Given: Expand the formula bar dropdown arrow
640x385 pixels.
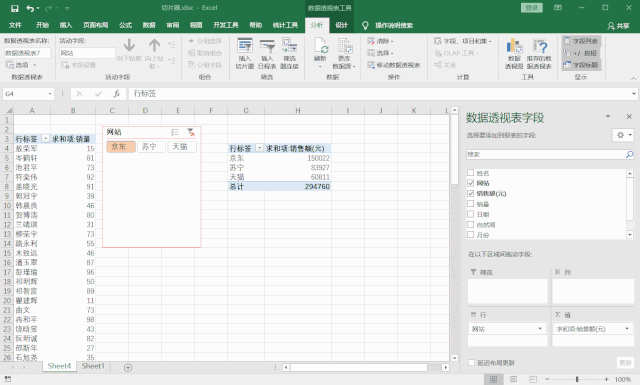Looking at the screenshot, I should (634, 93).
